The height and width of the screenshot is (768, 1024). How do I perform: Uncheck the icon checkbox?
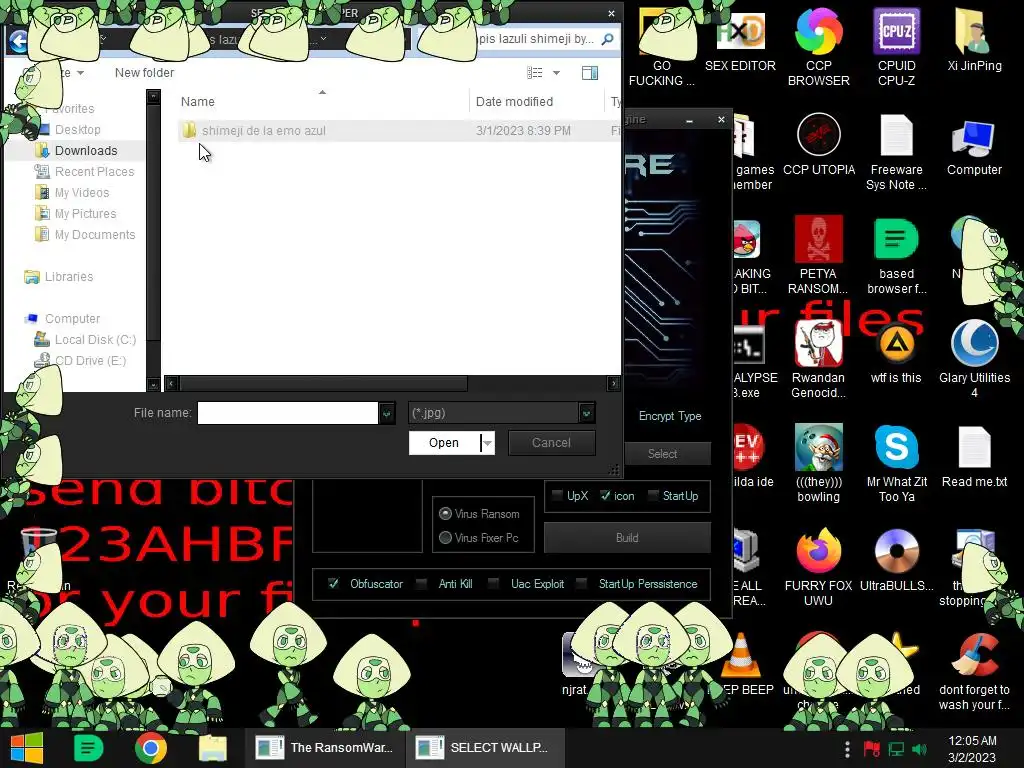605,496
